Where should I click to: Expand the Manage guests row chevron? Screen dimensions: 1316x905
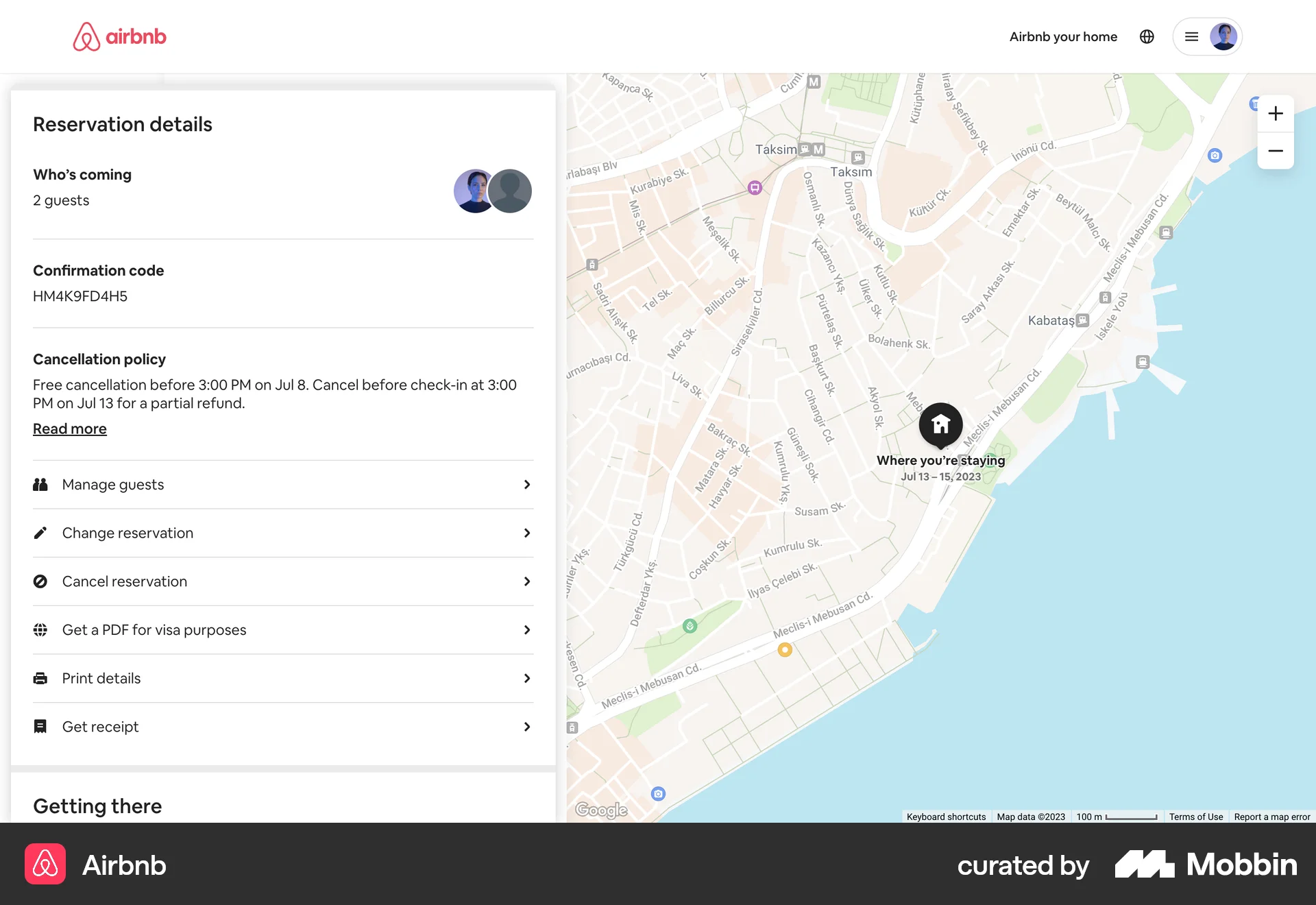pos(526,485)
